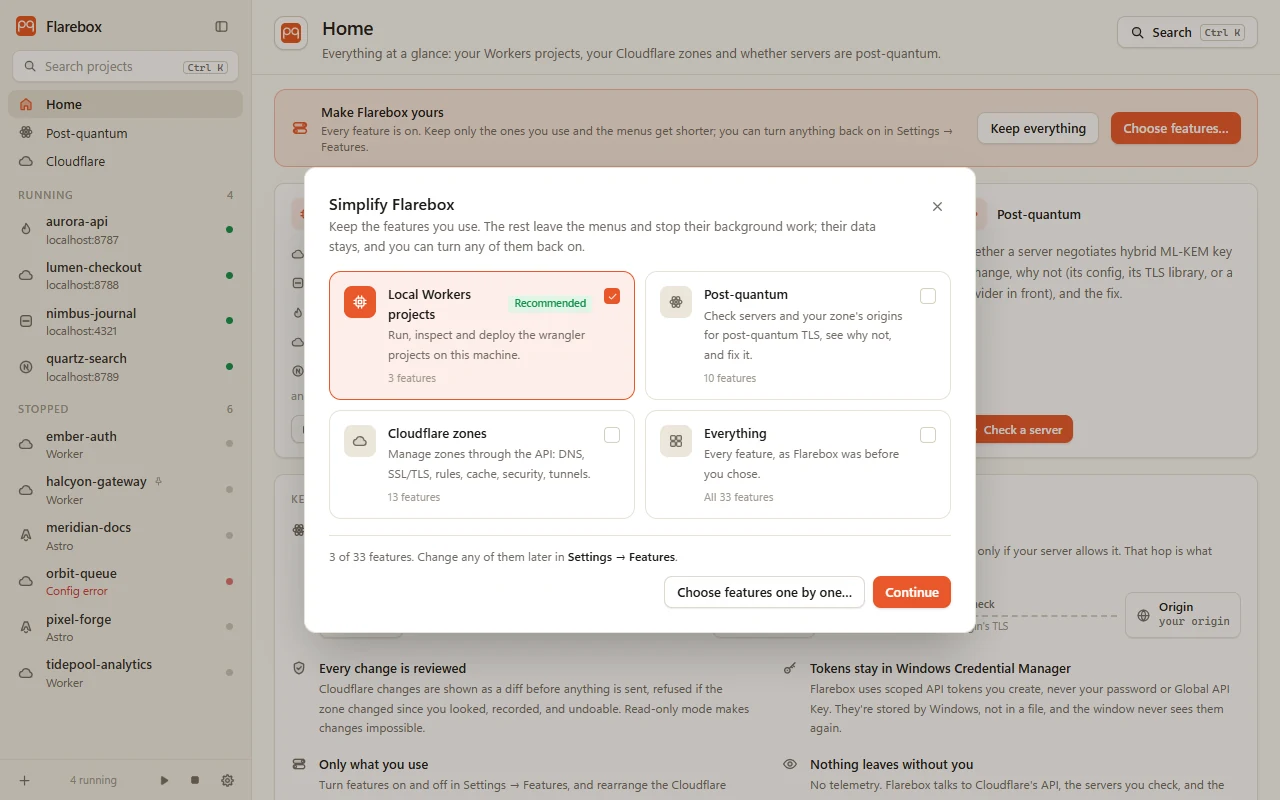Click the Flarebox logo icon in sidebar
The image size is (1280, 800).
click(26, 27)
